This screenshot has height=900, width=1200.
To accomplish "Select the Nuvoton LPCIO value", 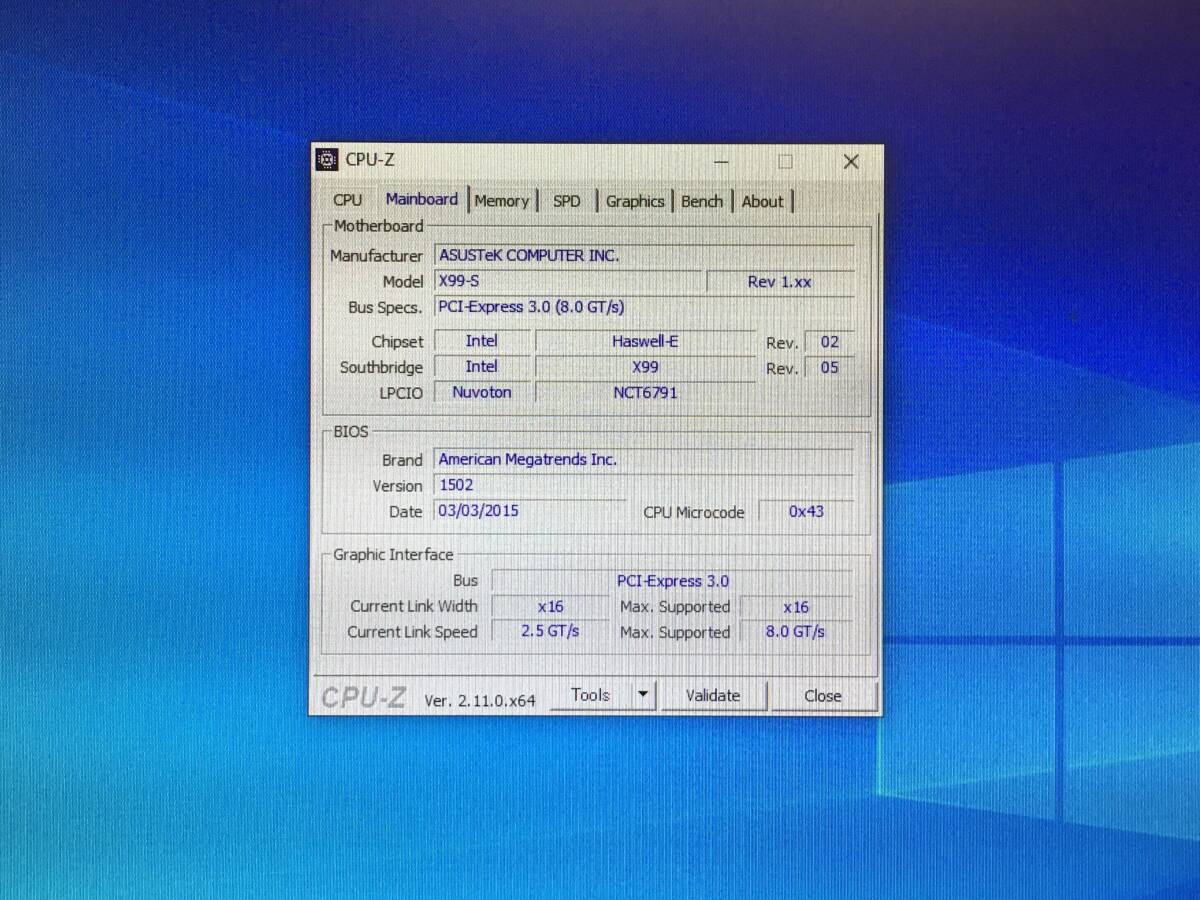I will tap(482, 392).
